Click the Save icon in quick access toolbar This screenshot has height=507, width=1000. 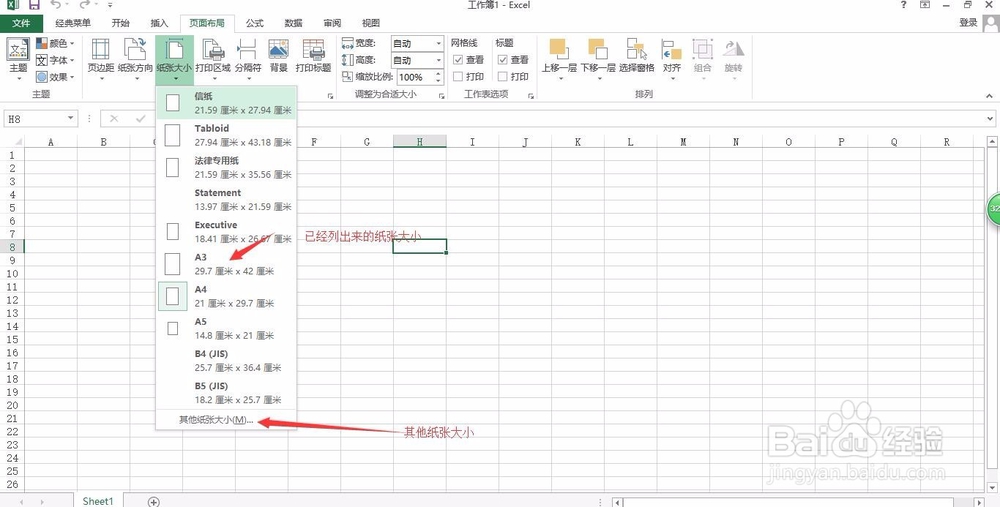(34, 5)
